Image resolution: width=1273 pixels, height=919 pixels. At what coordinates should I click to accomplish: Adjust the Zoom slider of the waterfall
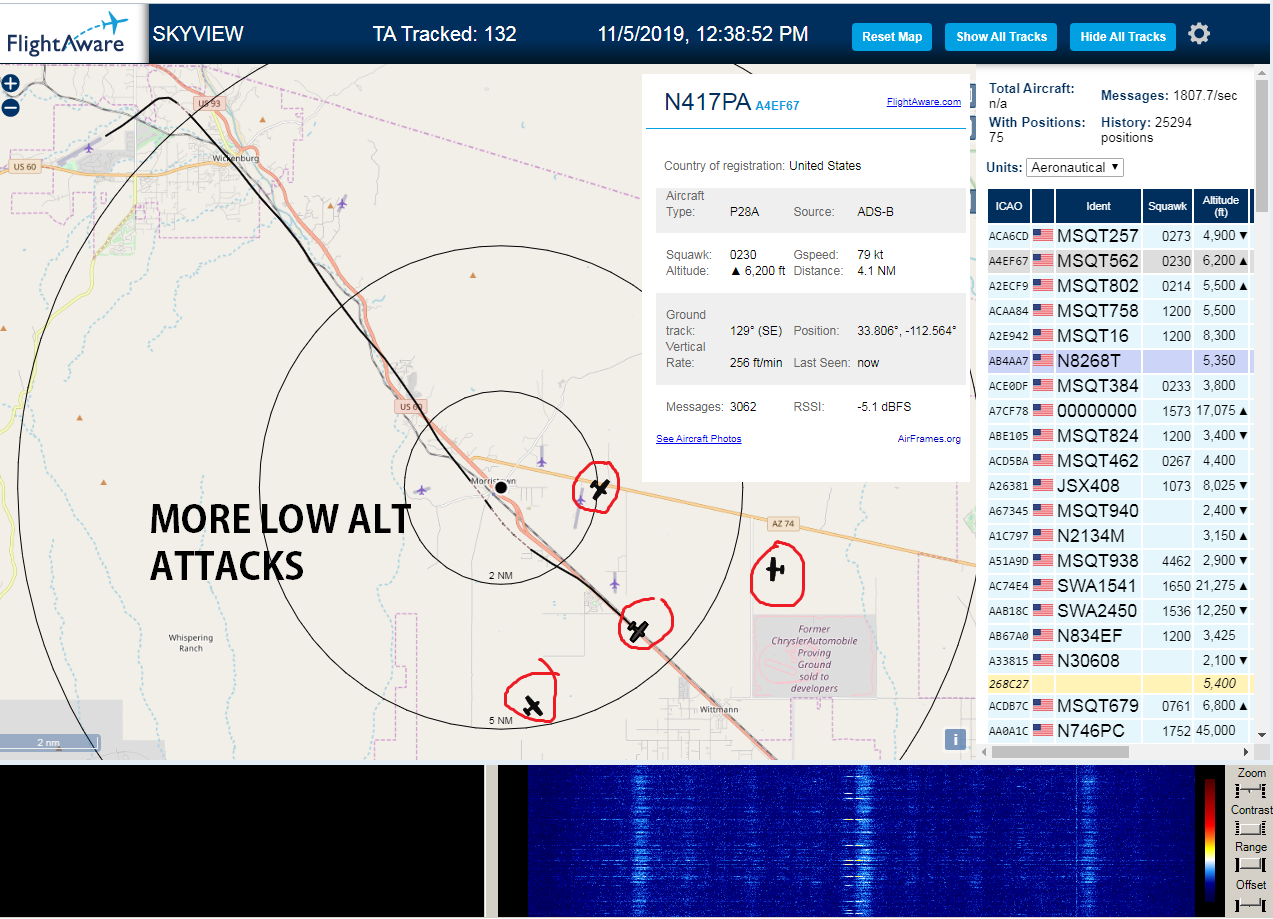tap(1251, 790)
